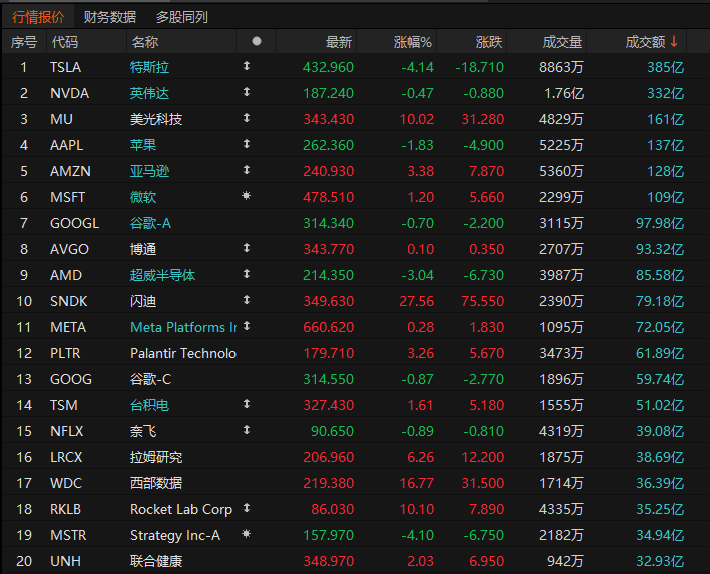The image size is (710, 574).
Task: Click TSLA latest price 432.960
Action: coord(328,67)
